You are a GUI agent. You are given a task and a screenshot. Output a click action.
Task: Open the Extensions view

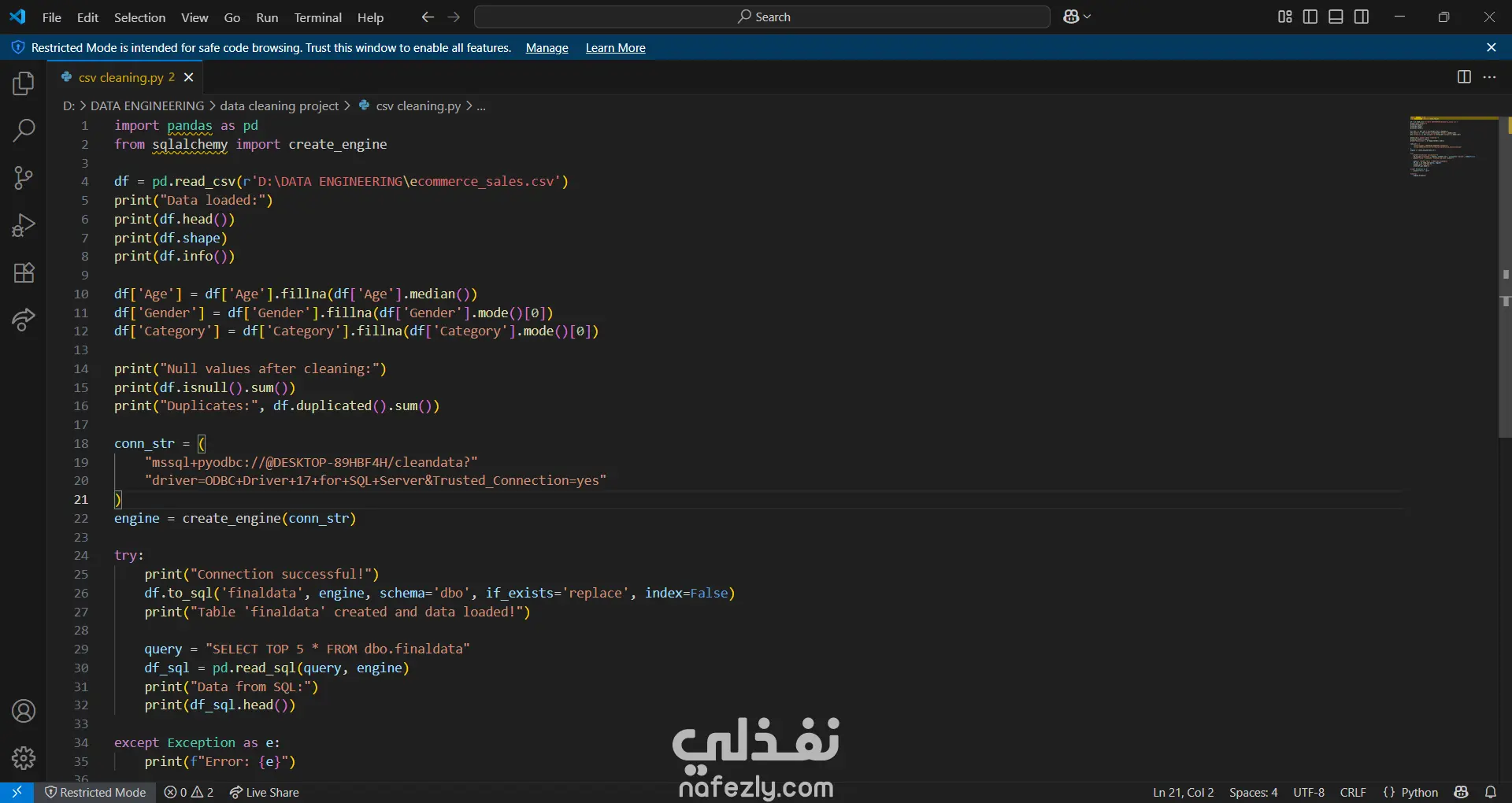(24, 272)
